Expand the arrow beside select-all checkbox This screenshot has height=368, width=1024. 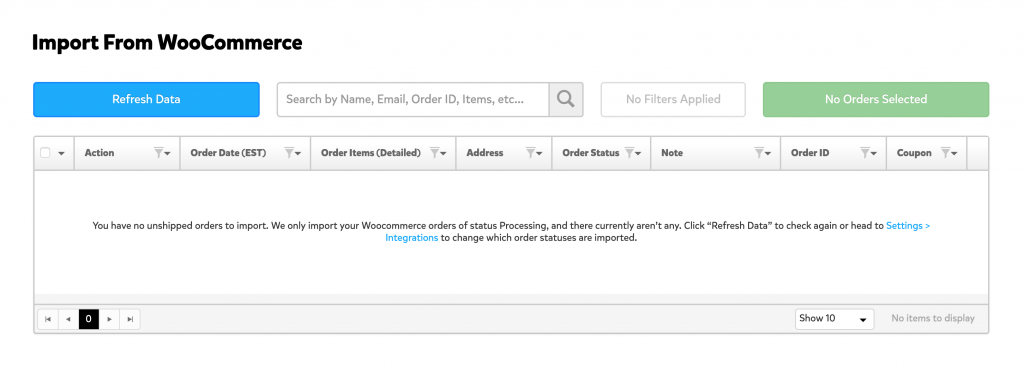point(61,153)
